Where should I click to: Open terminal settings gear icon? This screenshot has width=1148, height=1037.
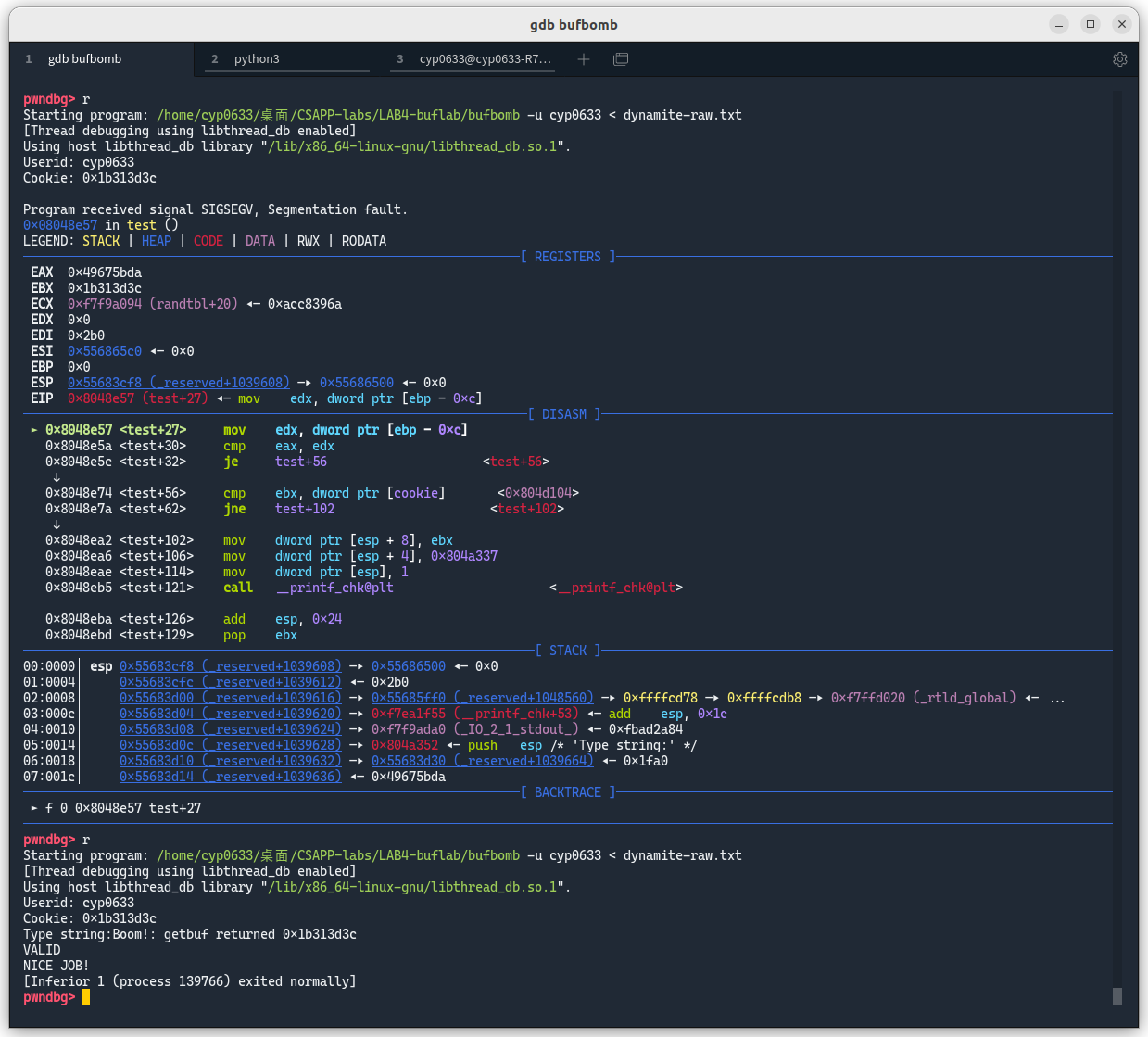point(1120,59)
